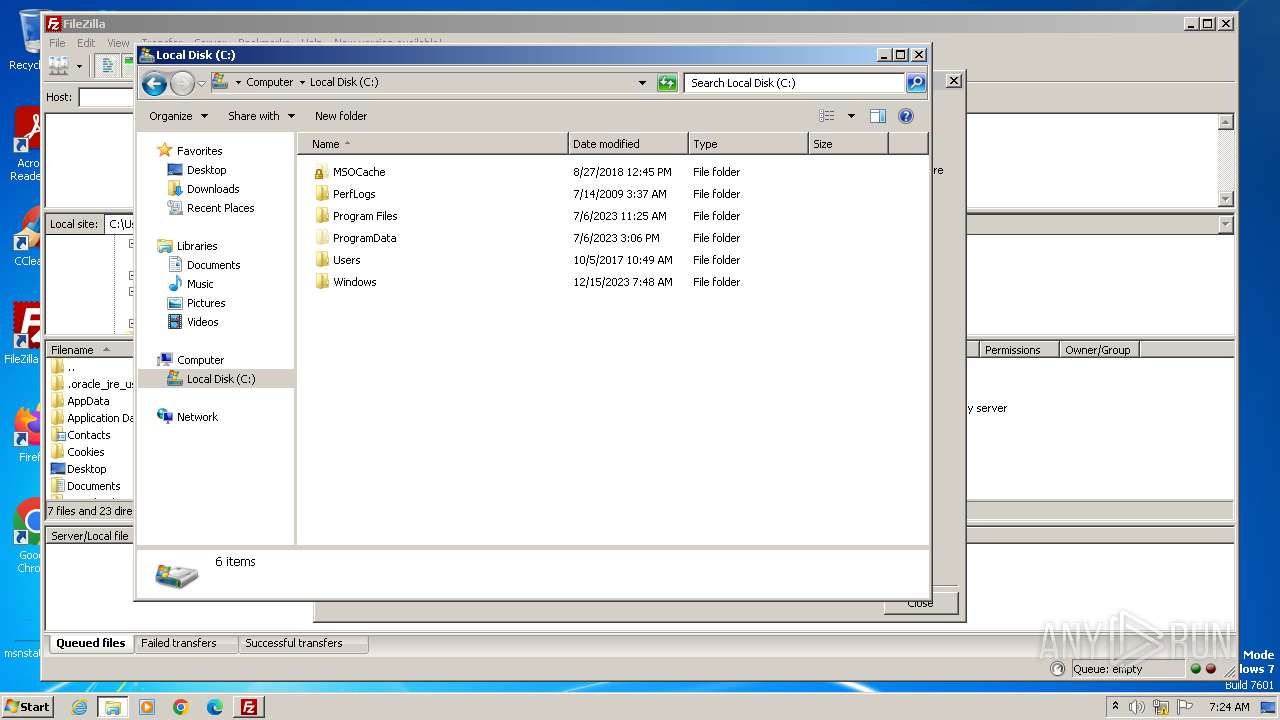1280x720 pixels.
Task: Sort FileZilla list by Filename column
Action: (x=90, y=350)
